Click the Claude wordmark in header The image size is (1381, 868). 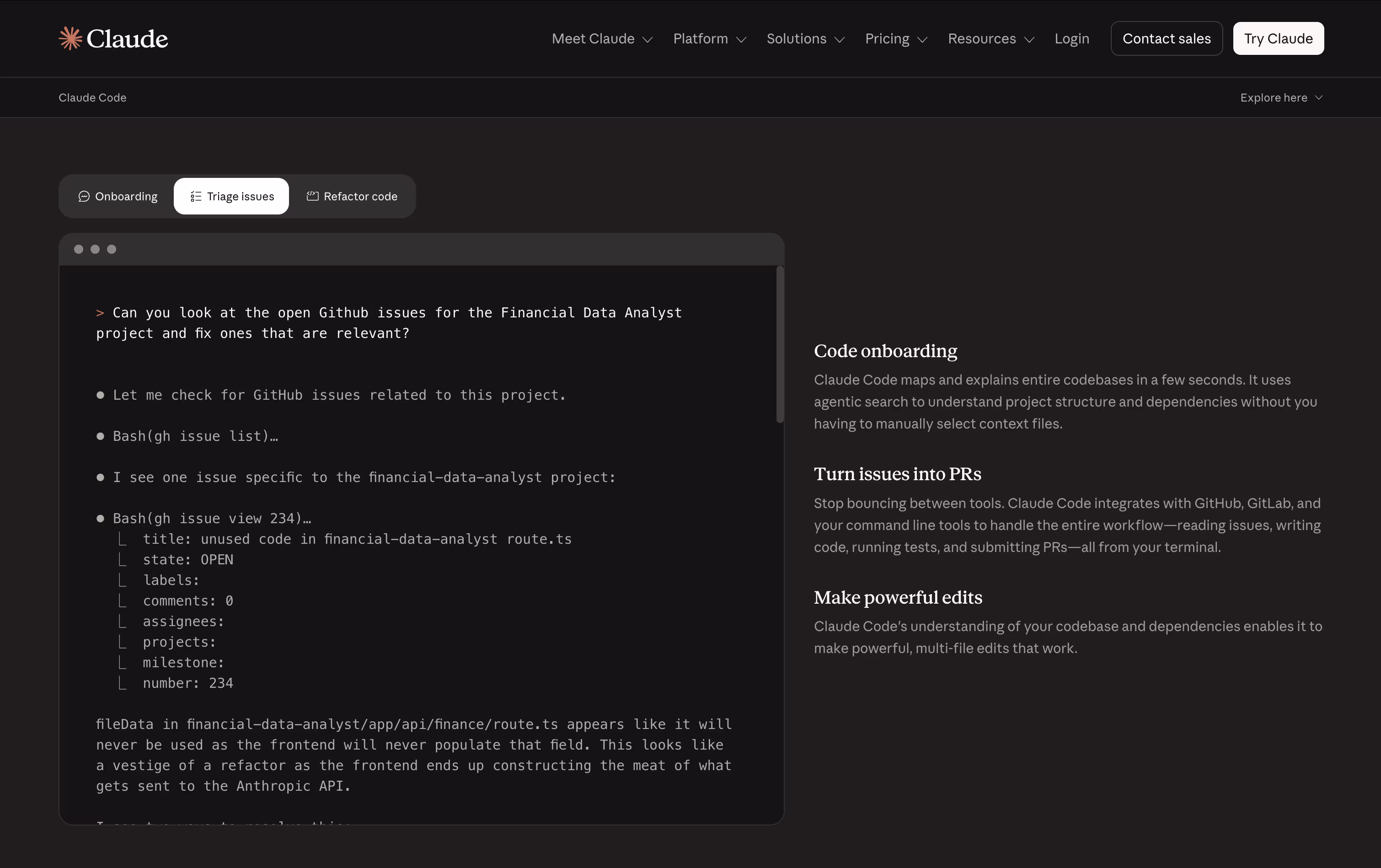pyautogui.click(x=127, y=38)
